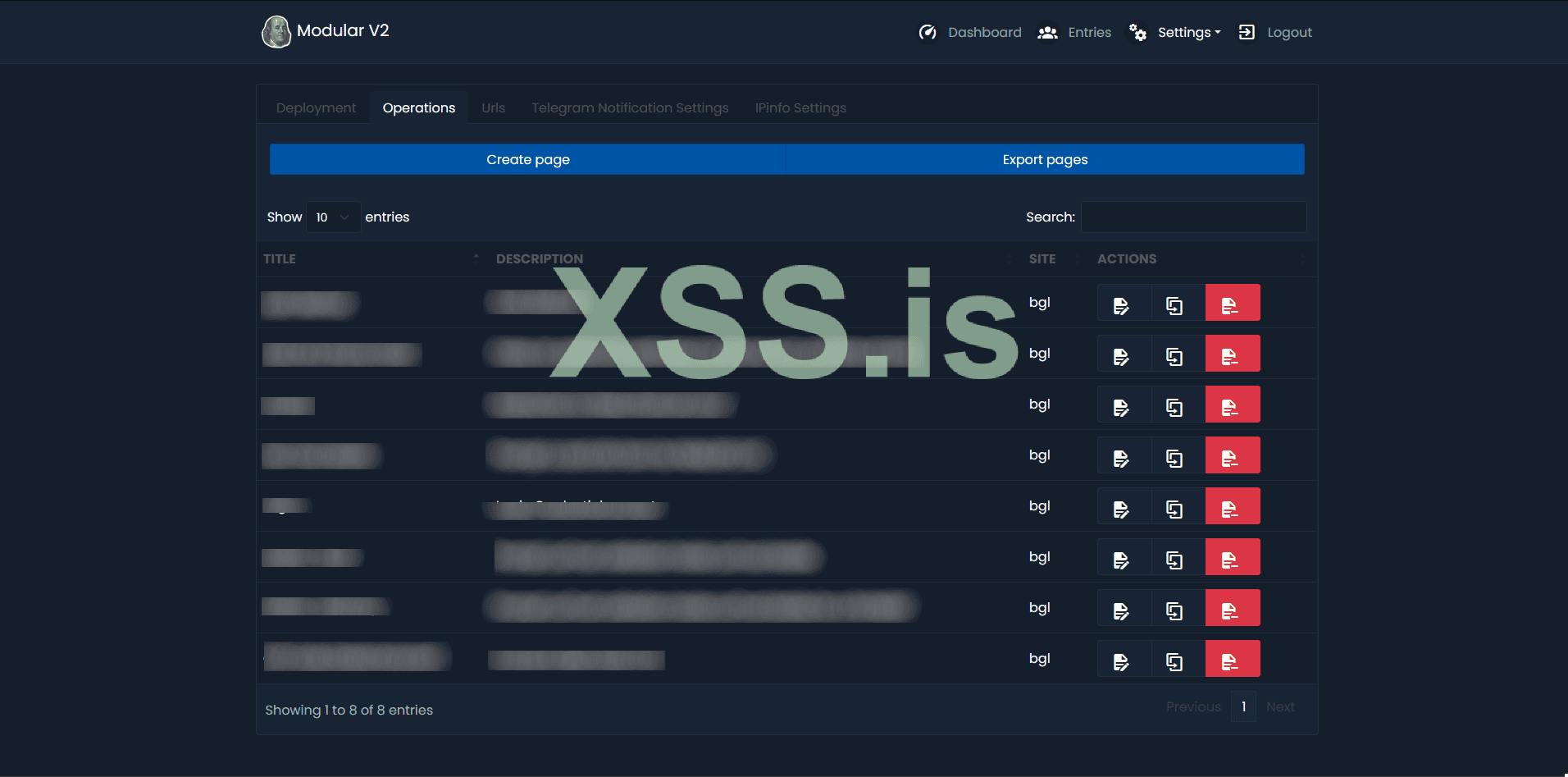
Task: Go to the Entries page
Action: 1074,32
